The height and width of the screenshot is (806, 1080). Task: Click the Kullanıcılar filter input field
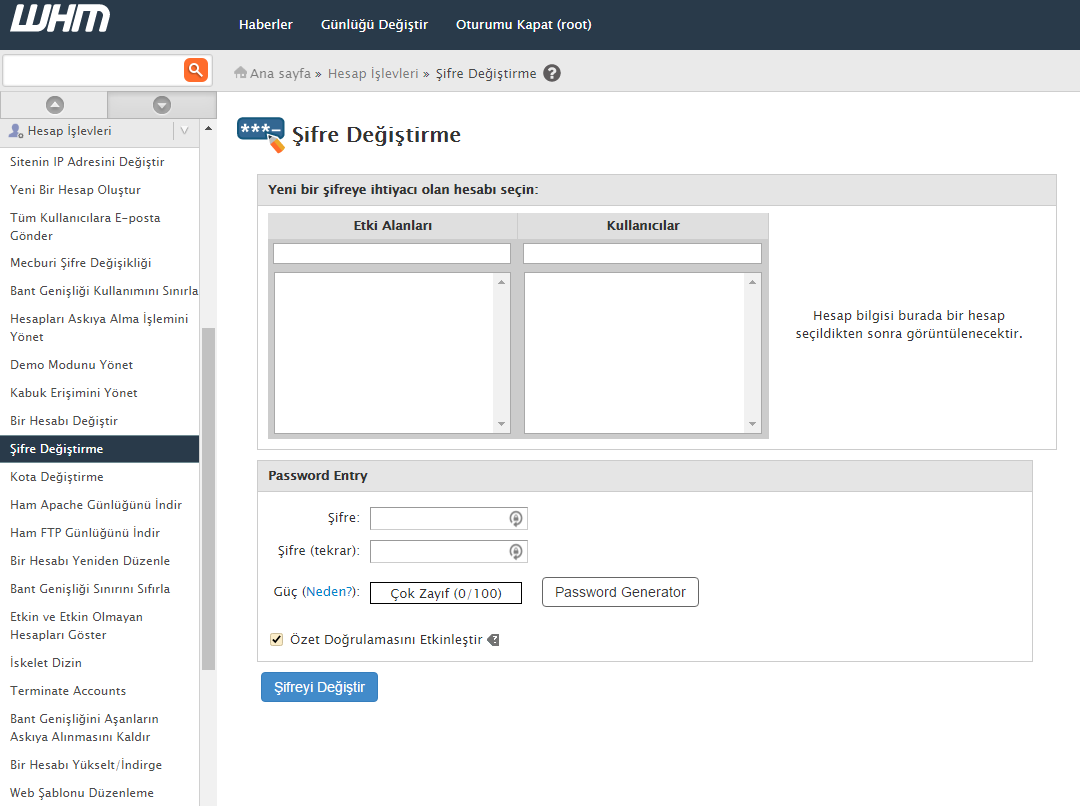[642, 254]
